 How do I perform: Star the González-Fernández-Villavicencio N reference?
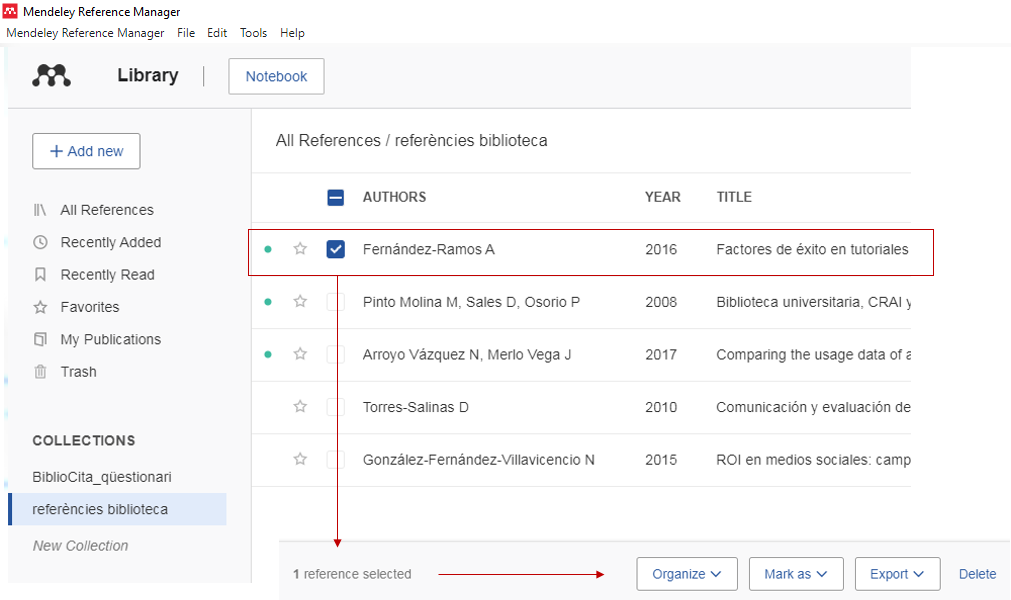tap(300, 460)
